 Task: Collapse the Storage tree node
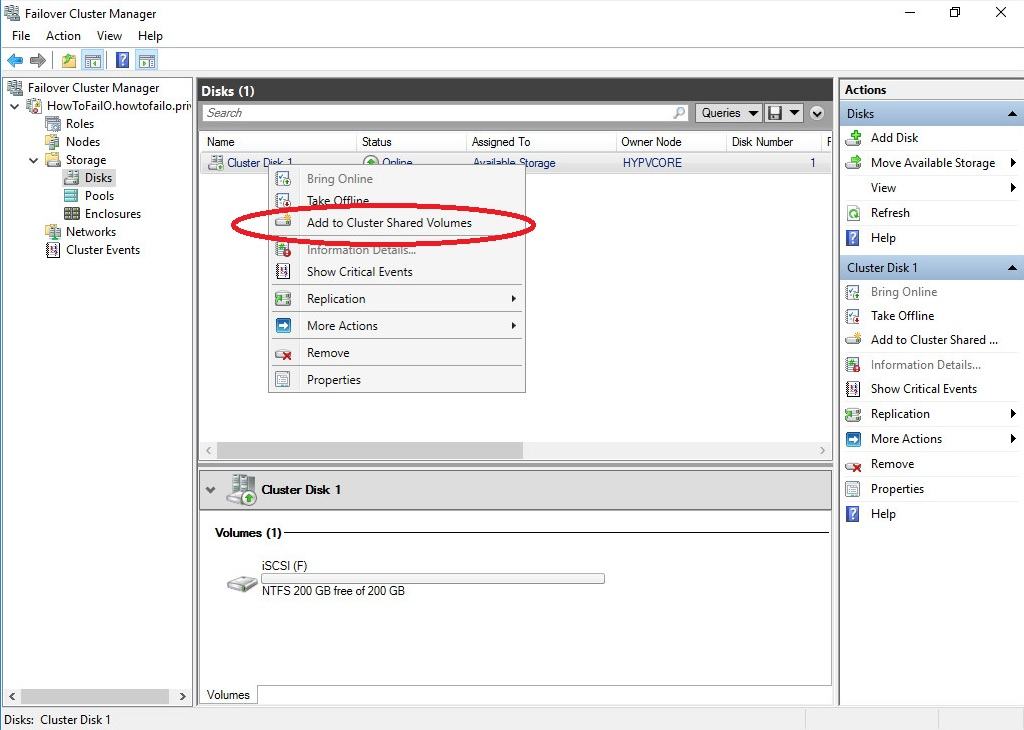[x=33, y=160]
